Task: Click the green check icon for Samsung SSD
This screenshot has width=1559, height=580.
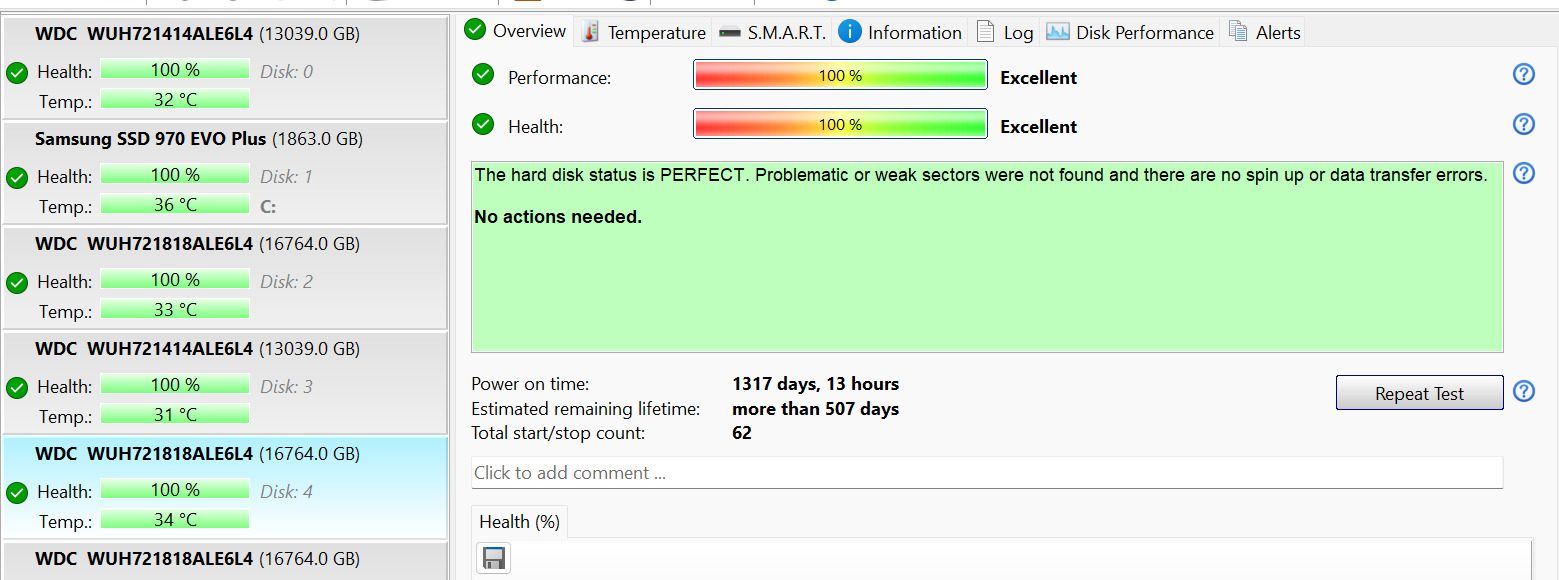Action: coord(17,177)
